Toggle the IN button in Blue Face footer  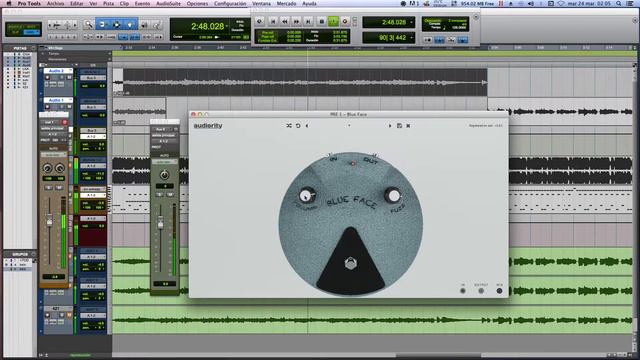click(463, 291)
